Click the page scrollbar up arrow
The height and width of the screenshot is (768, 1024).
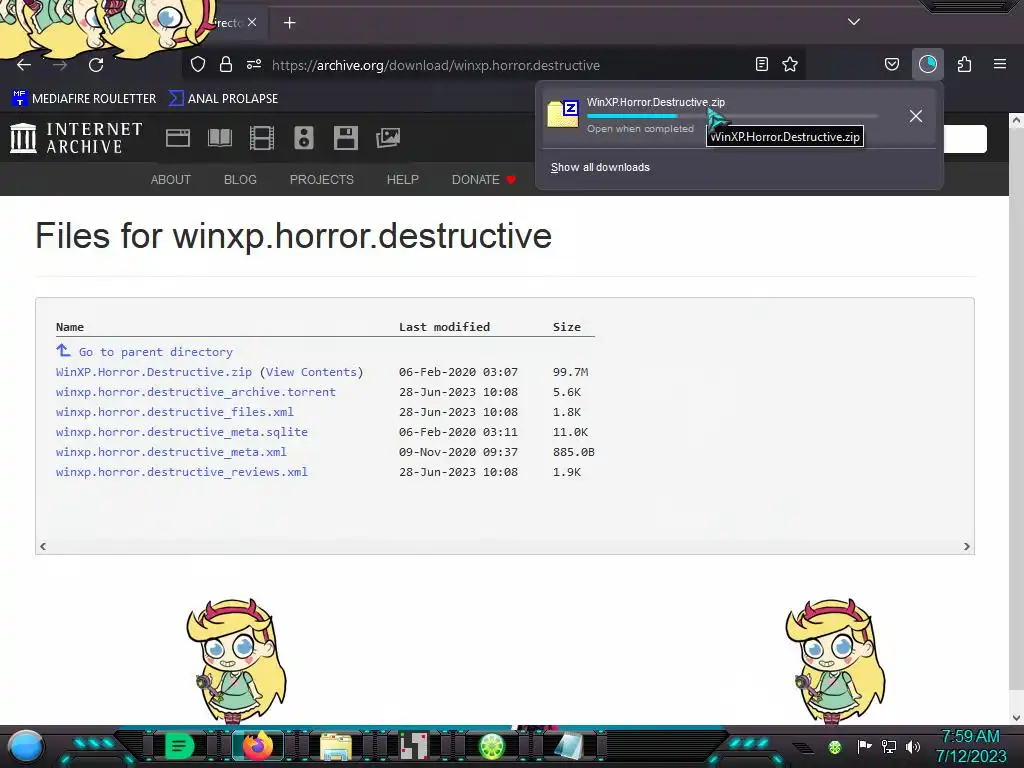point(1016,120)
